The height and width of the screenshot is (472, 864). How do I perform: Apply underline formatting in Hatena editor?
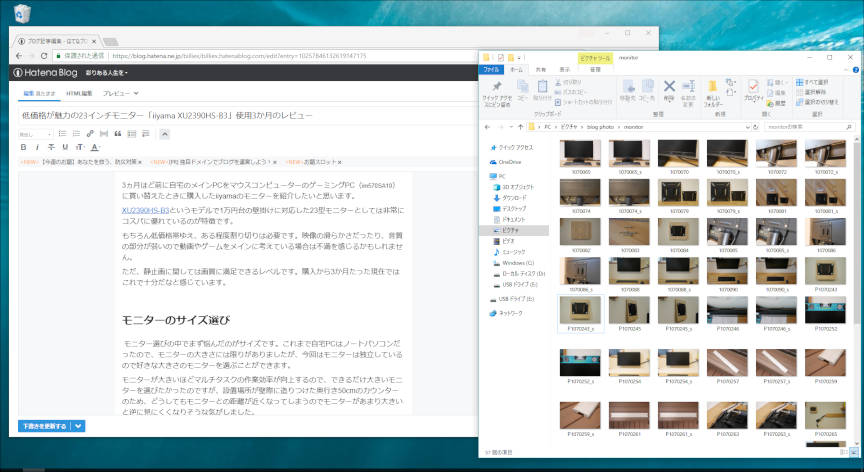pyautogui.click(x=65, y=147)
